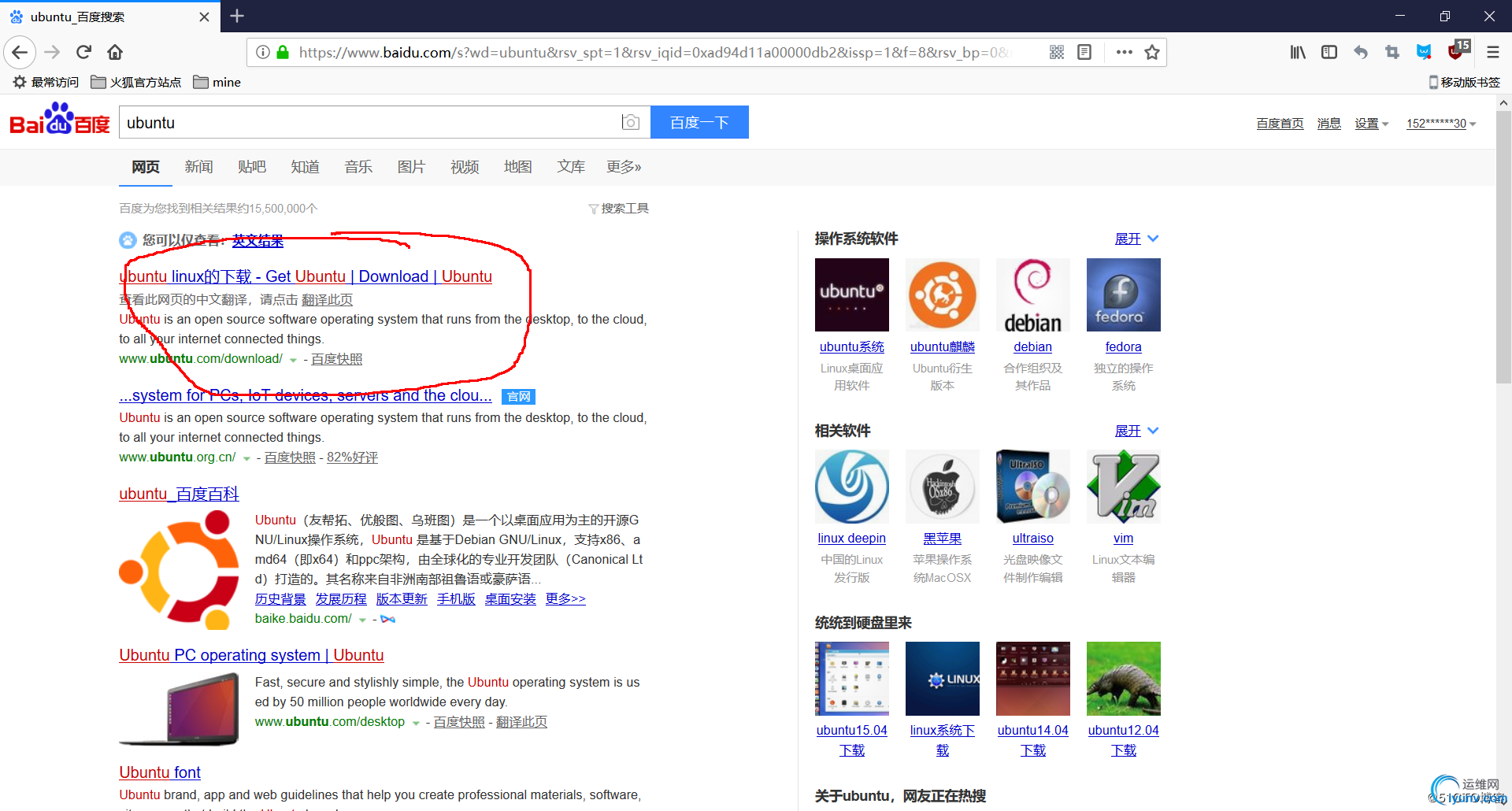Open dropdown arrow beside www.ubuntu.com/download/
1512x811 pixels.
point(293,360)
